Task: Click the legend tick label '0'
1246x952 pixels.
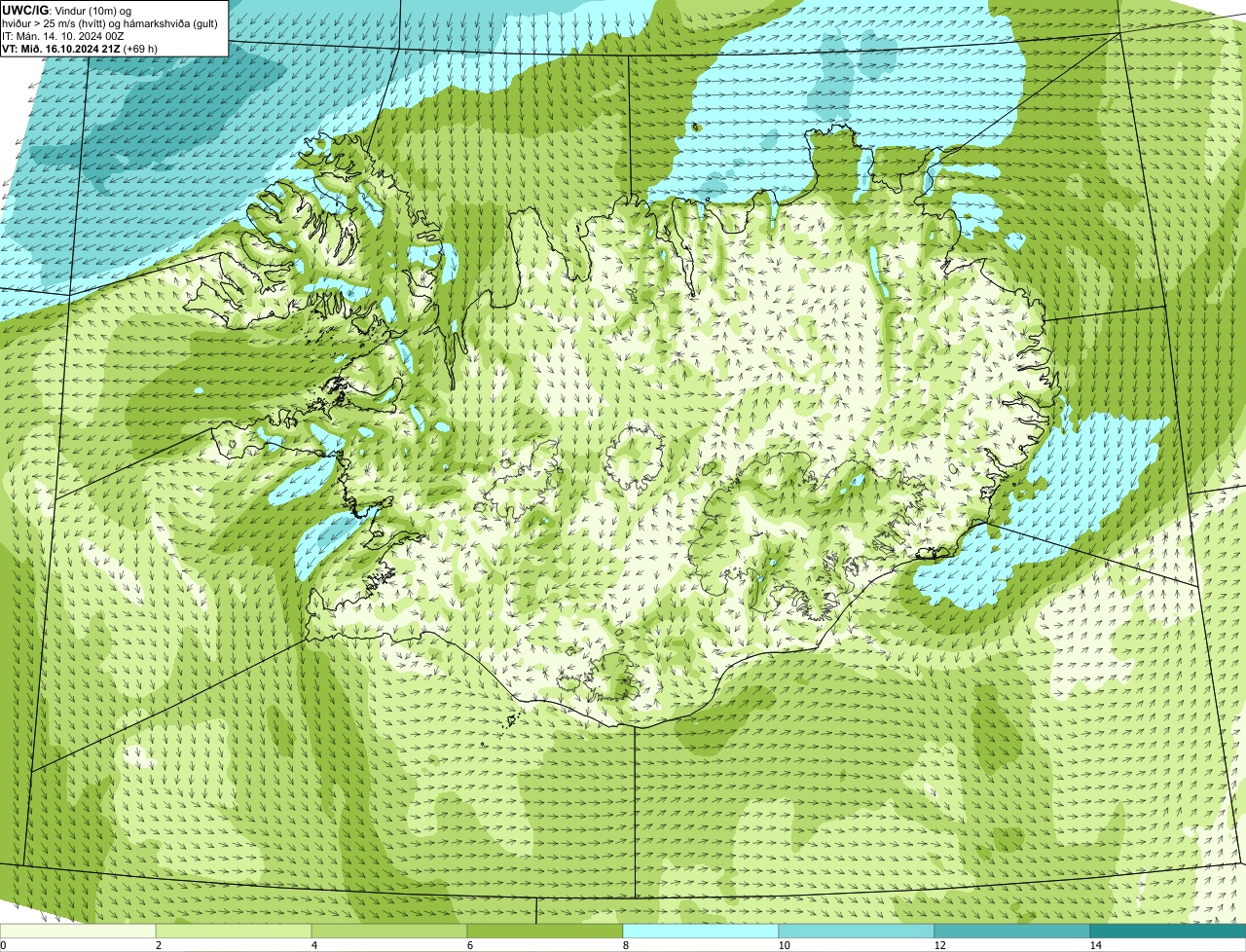Action: 3,944
